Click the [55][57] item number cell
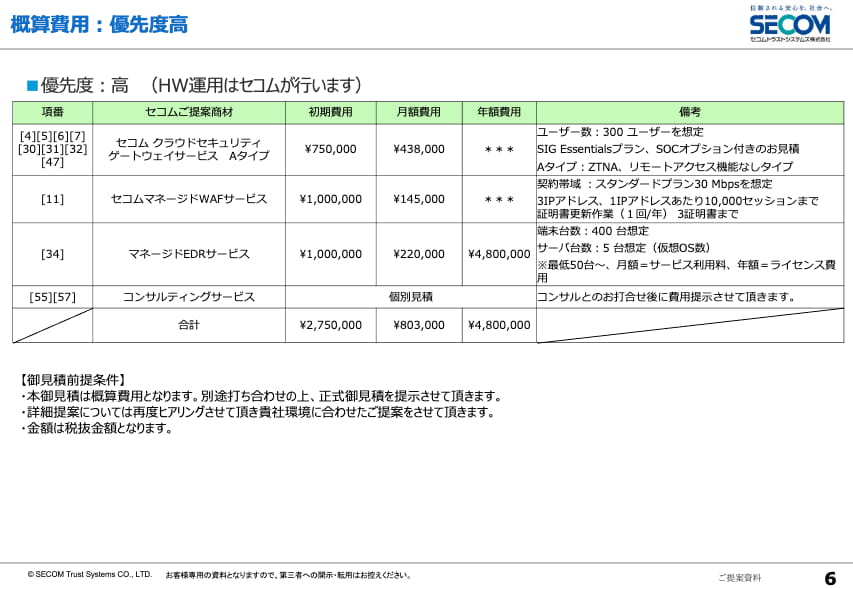 point(53,297)
